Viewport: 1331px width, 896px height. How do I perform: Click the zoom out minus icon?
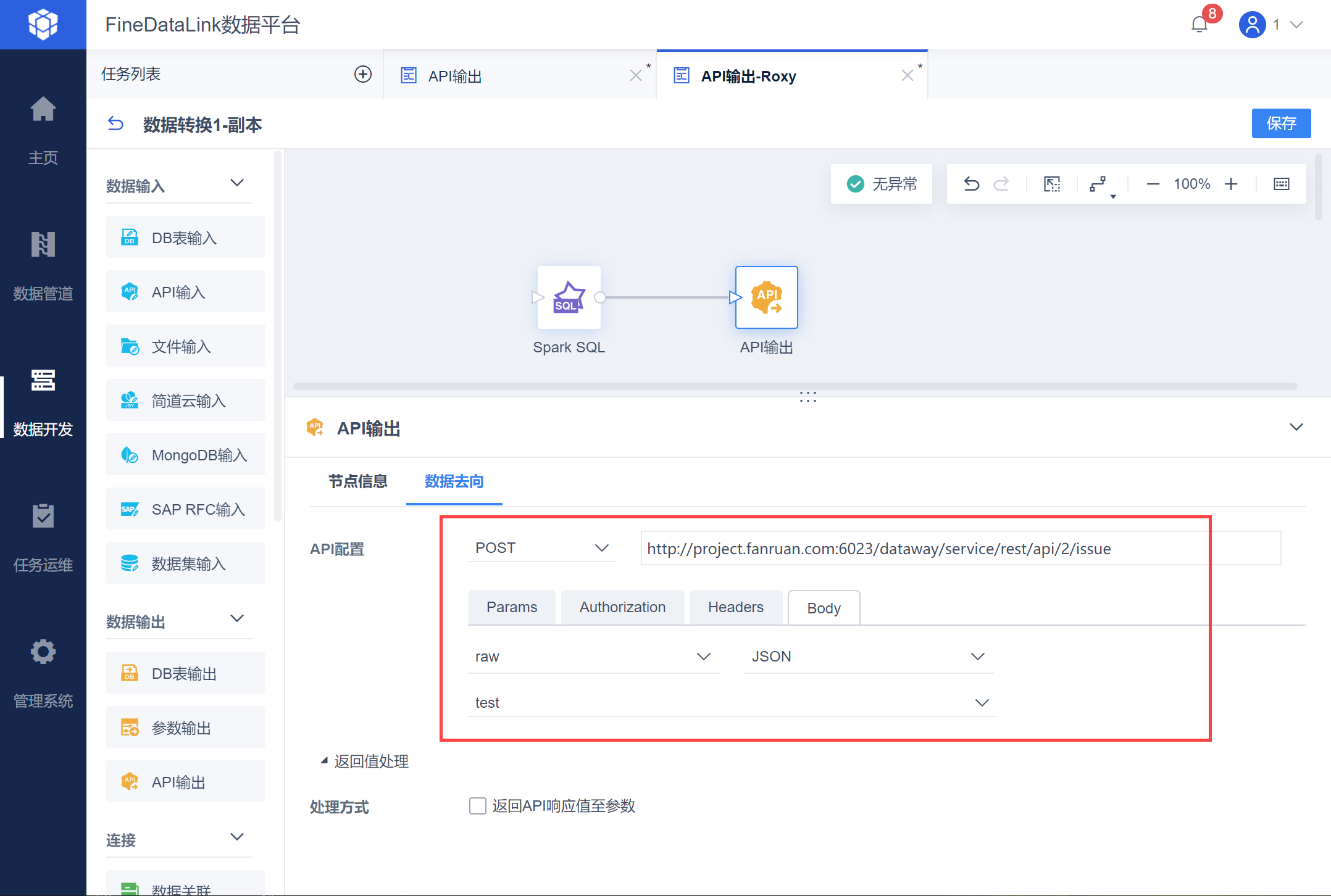pyautogui.click(x=1153, y=184)
